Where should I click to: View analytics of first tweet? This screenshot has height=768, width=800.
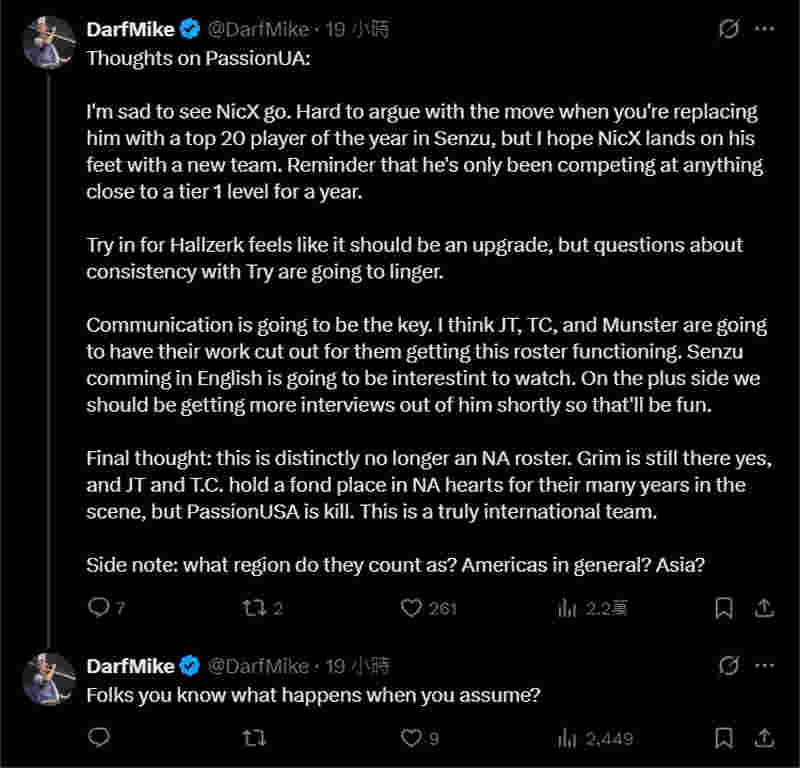click(x=567, y=607)
